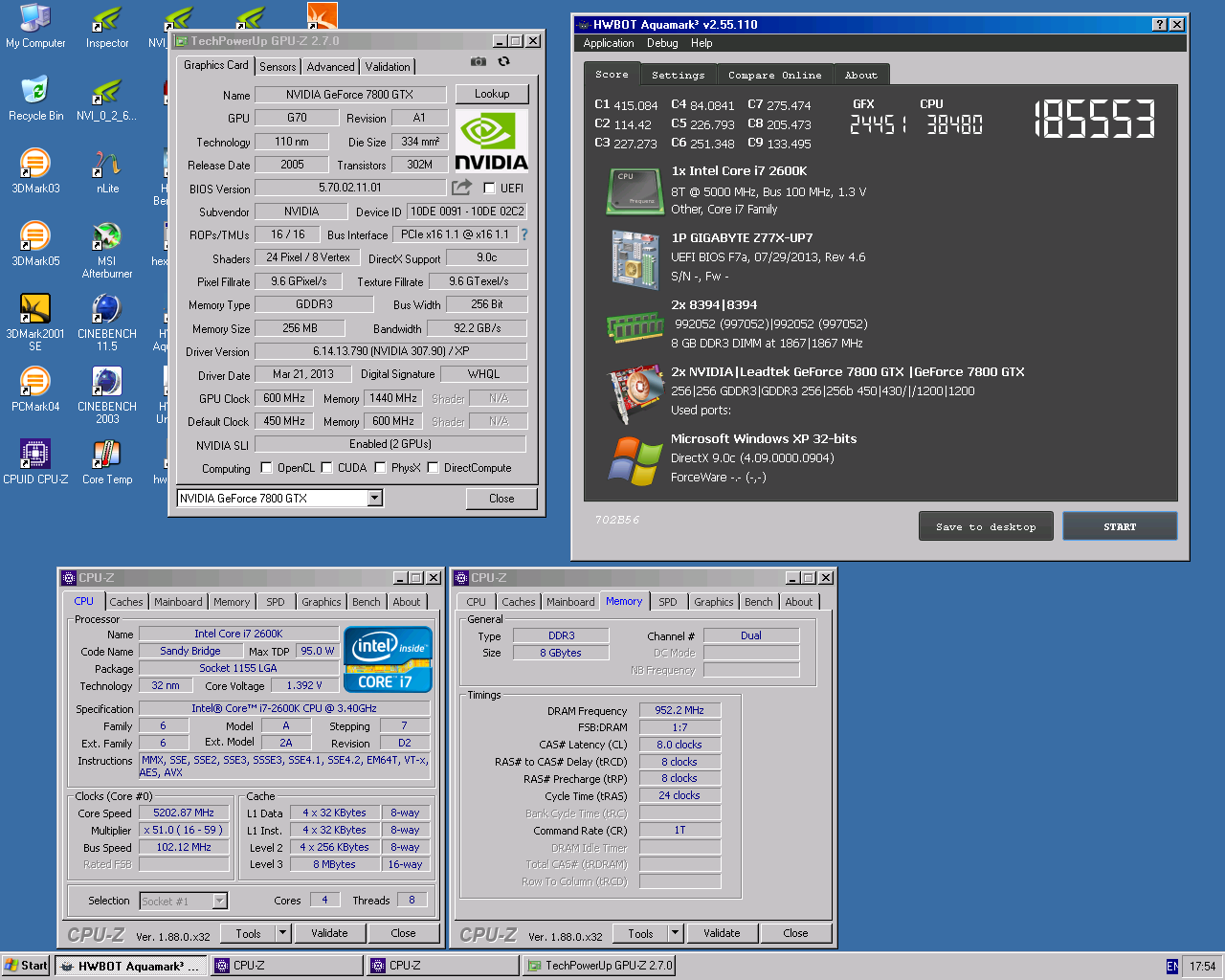The width and height of the screenshot is (1225, 980).
Task: Expand the Tools dropdown arrow in CPU-Z Memory window
Action: click(x=676, y=933)
